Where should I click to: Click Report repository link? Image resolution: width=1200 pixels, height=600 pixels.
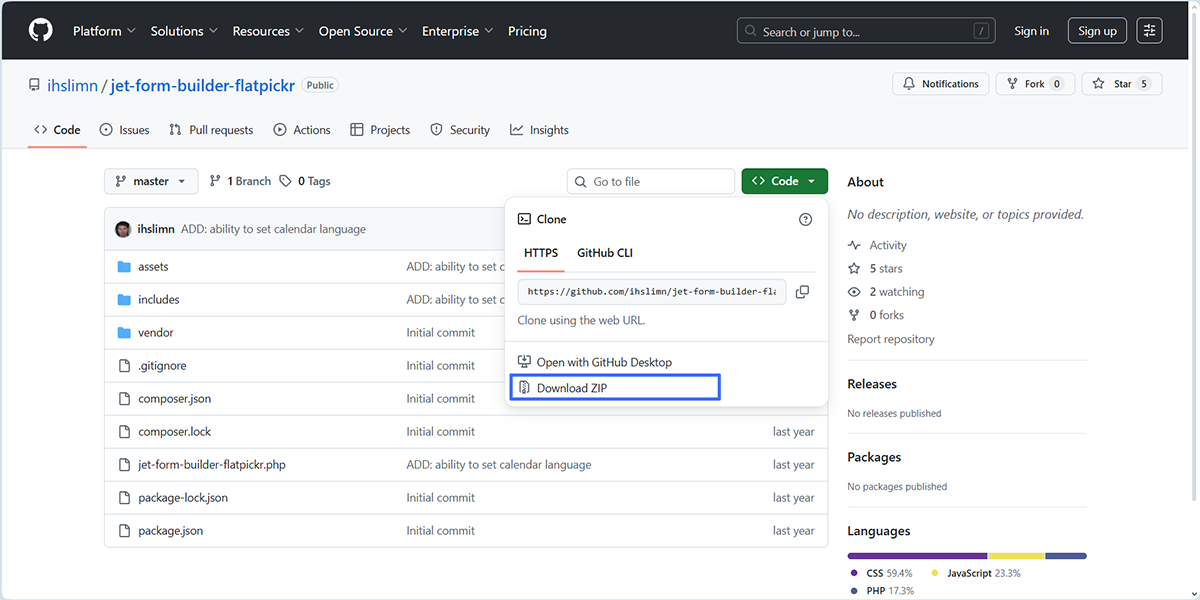[891, 339]
